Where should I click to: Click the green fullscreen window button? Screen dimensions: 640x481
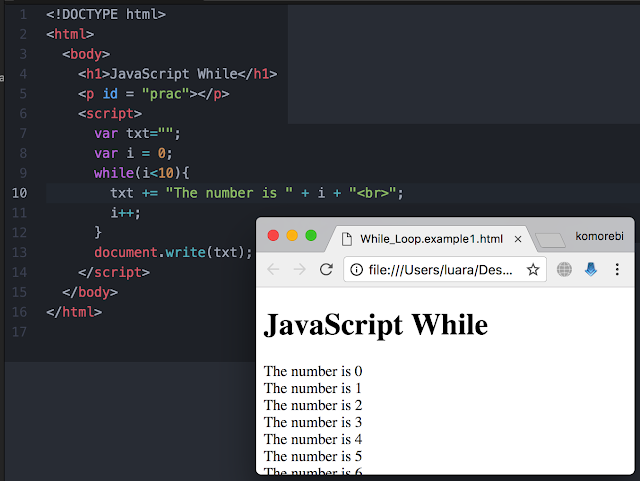tap(311, 235)
